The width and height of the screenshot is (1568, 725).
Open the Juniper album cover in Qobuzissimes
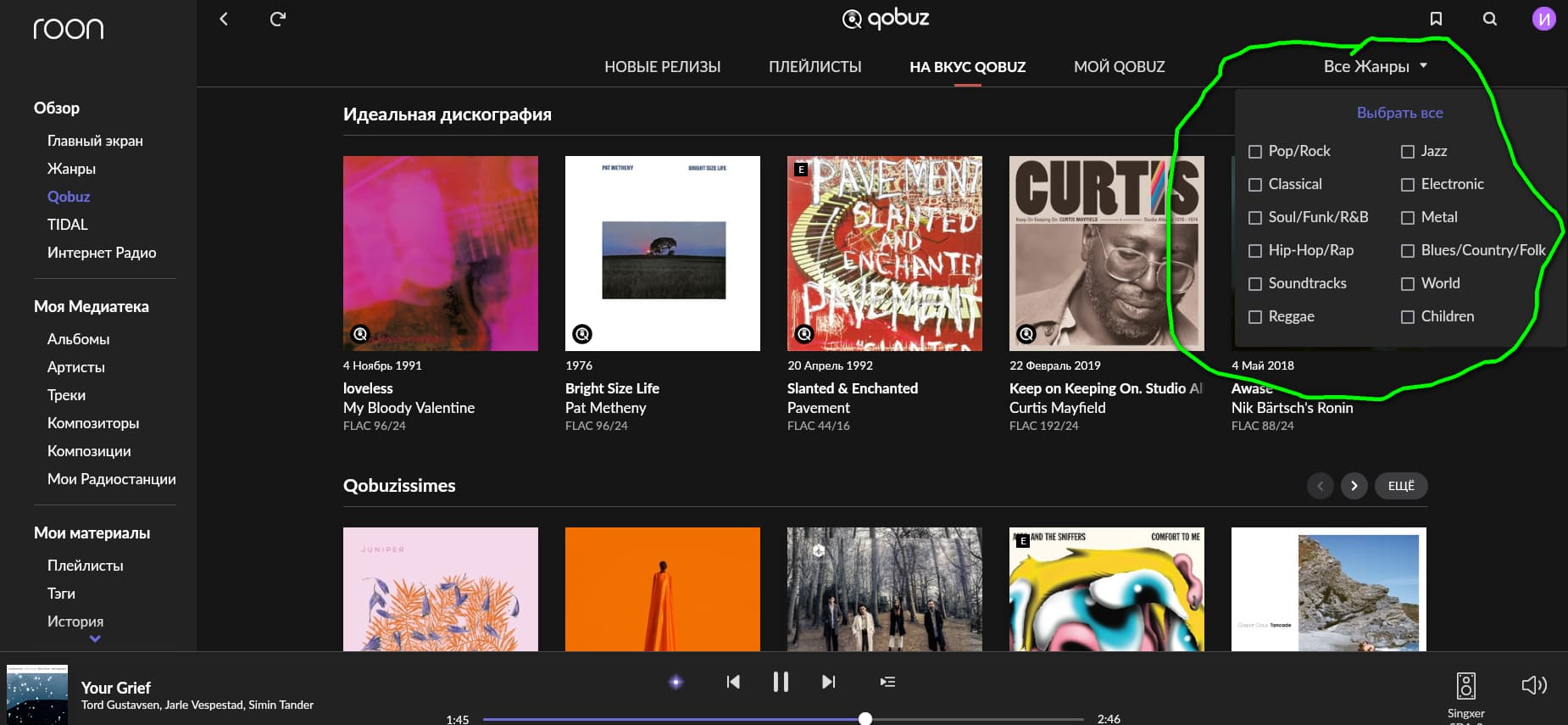pyautogui.click(x=441, y=589)
